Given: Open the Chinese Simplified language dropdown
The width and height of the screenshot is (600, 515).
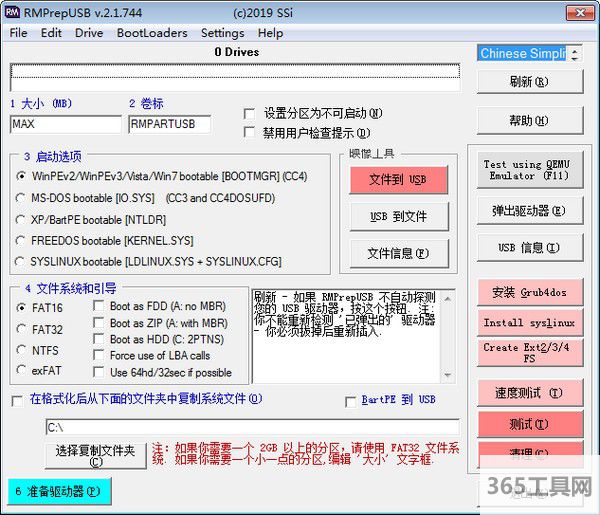Looking at the screenshot, I should pos(522,53).
